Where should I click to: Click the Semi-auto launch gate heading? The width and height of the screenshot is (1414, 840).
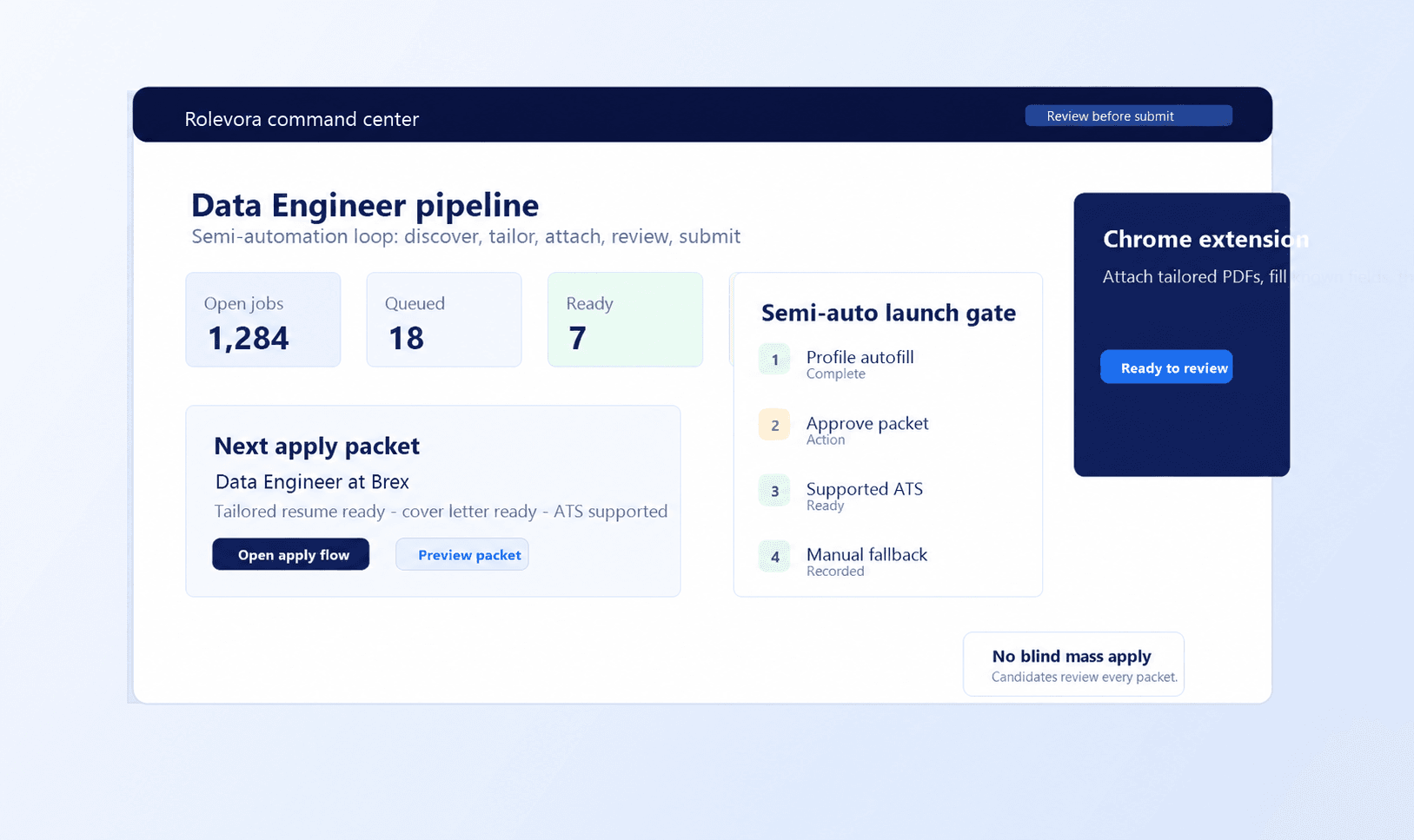(888, 313)
